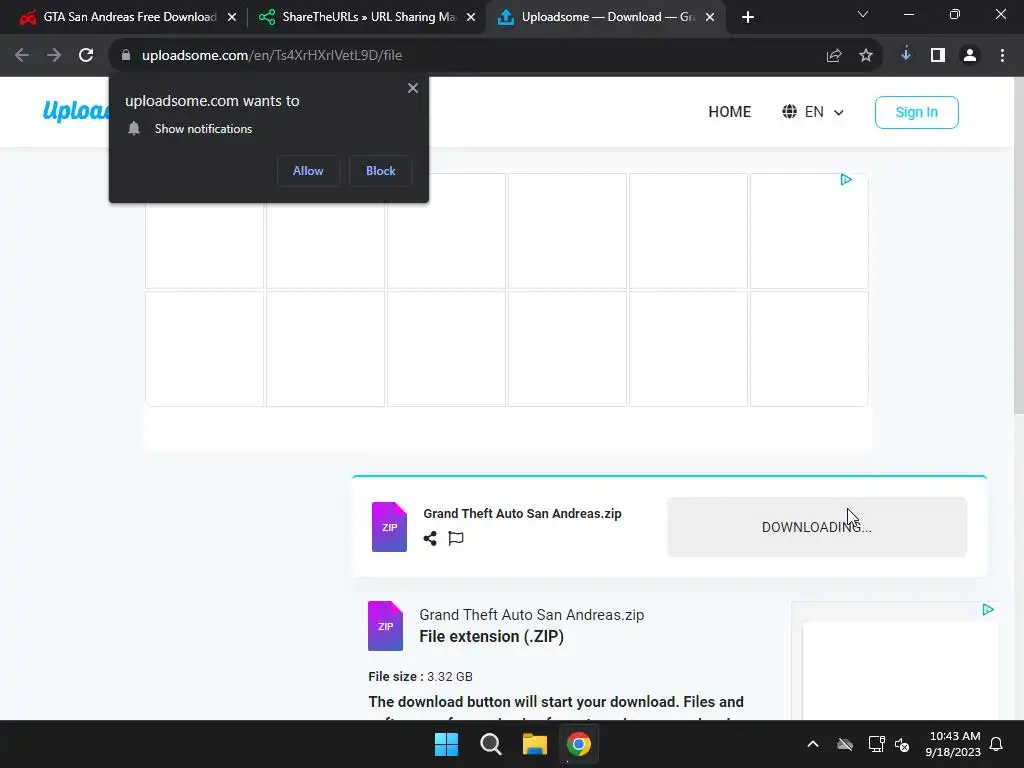The width and height of the screenshot is (1024, 768).
Task: Dismiss the notification permission popup
Action: 413,88
